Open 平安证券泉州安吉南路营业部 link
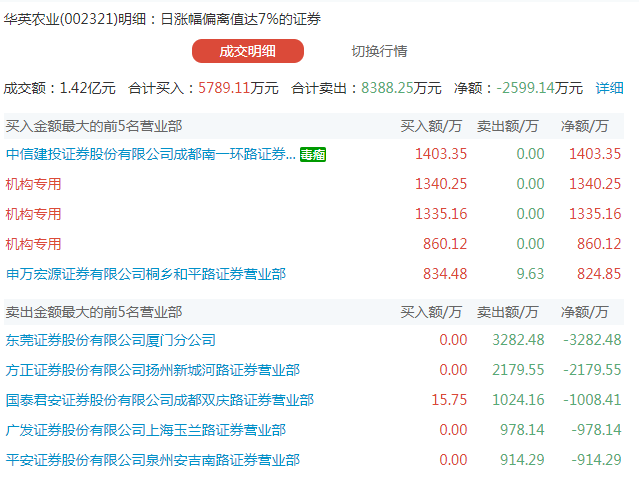 click(153, 460)
